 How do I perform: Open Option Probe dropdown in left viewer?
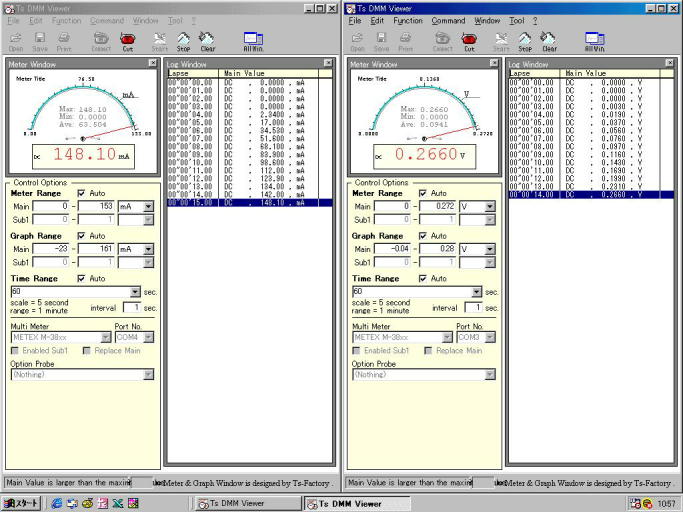coord(149,375)
